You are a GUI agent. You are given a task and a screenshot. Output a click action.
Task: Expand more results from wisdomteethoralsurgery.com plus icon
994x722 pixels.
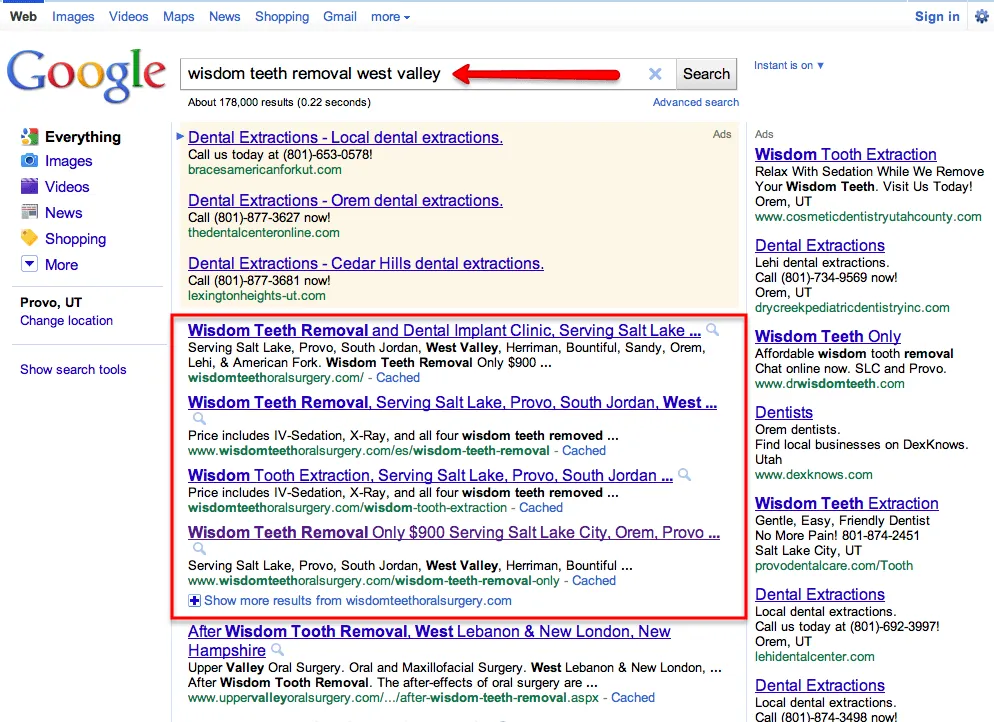point(195,600)
